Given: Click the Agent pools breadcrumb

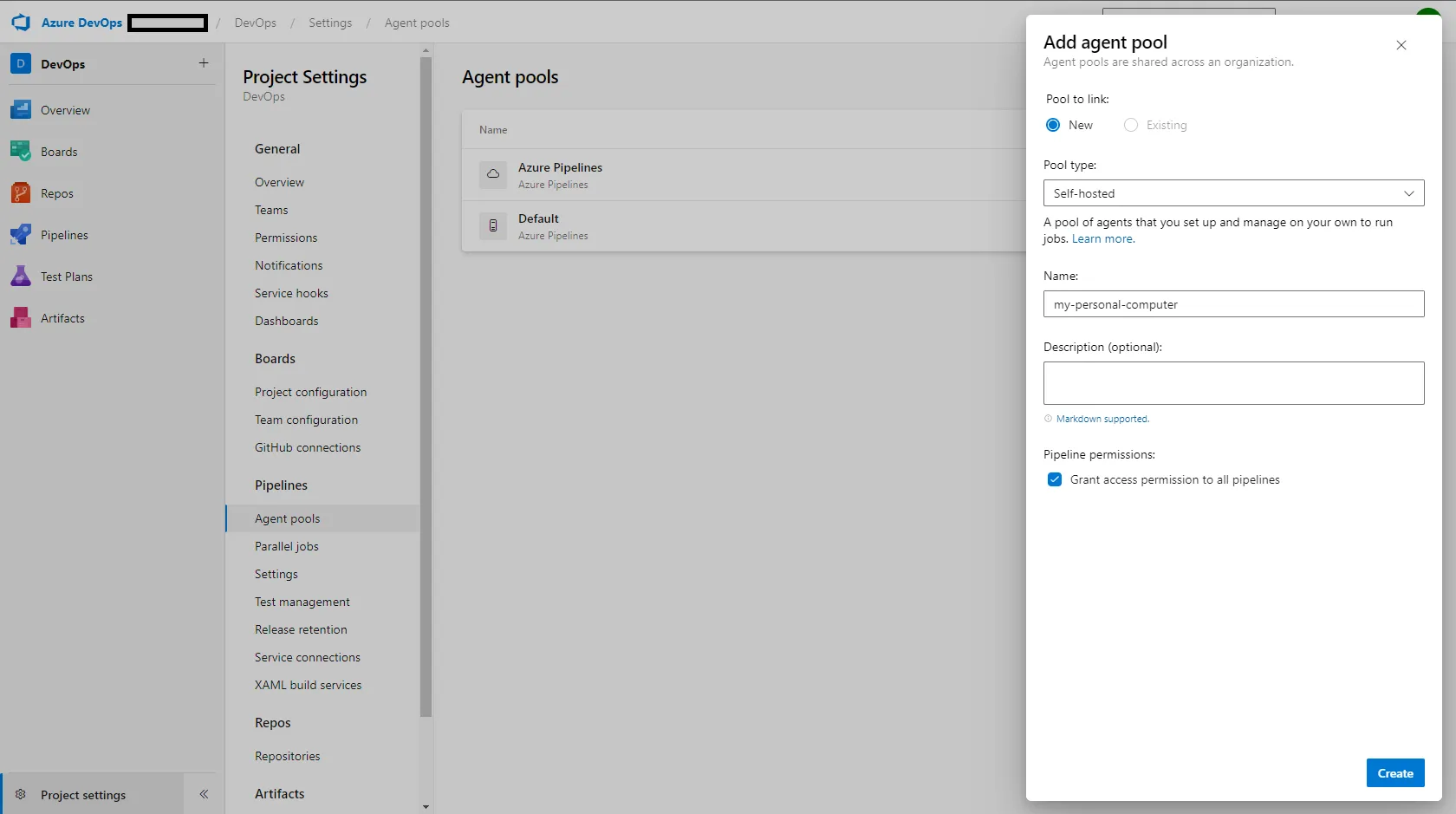Looking at the screenshot, I should (417, 23).
